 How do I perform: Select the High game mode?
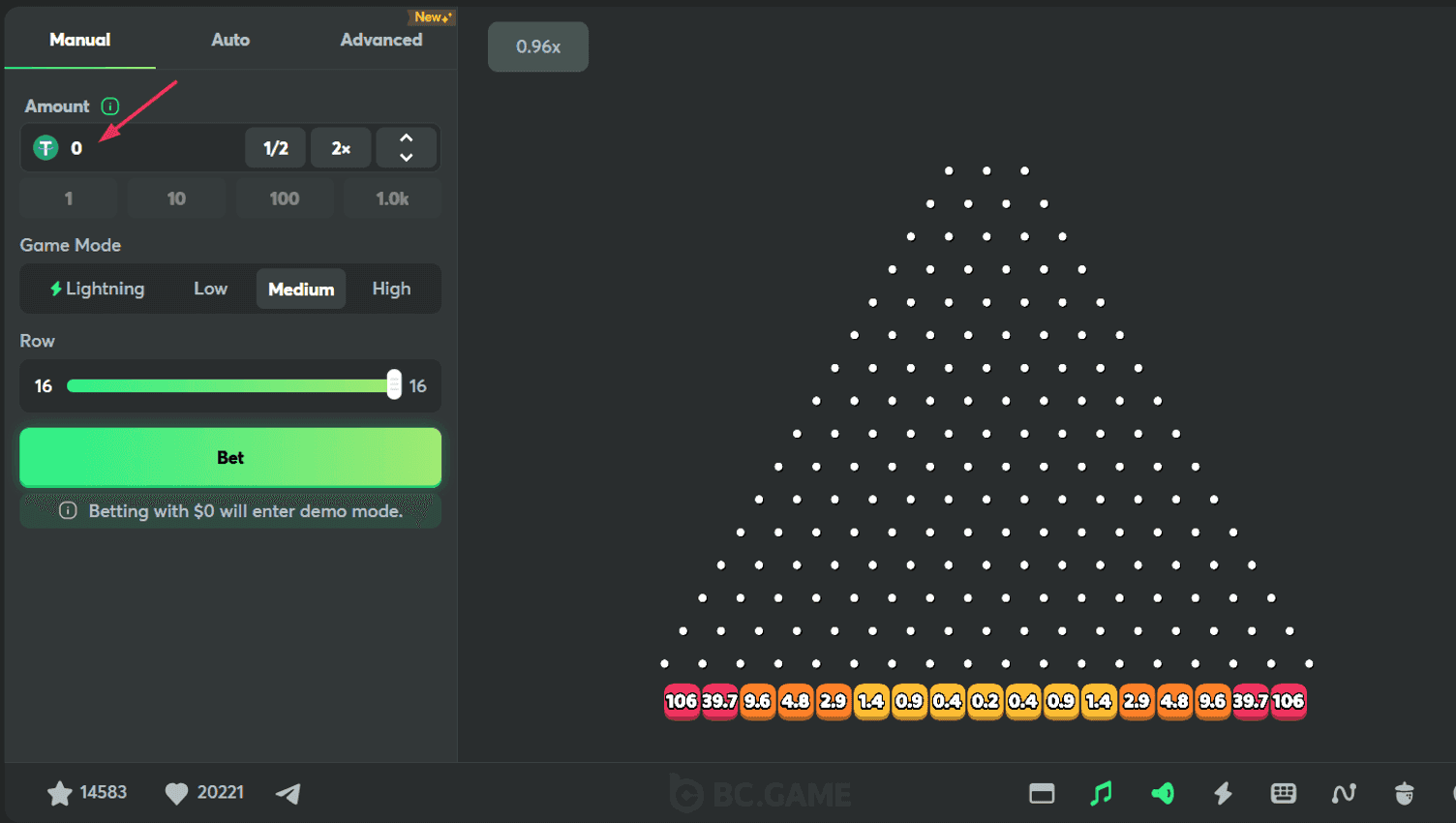click(x=391, y=289)
